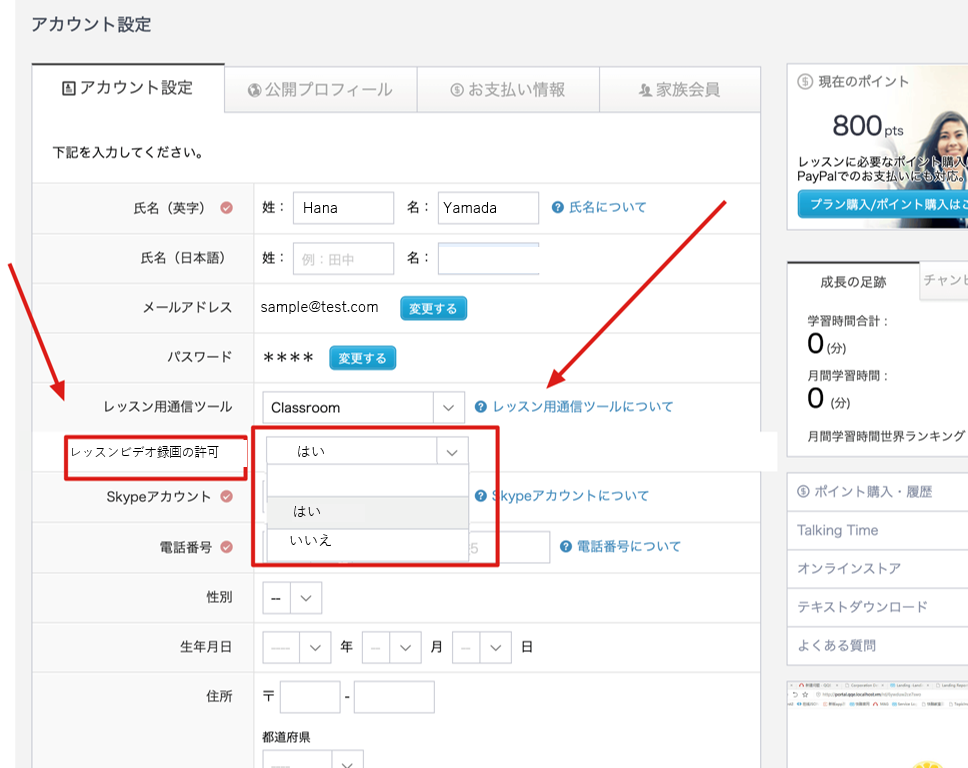The image size is (968, 768).
Task: Select the アカウント設定 tab
Action: pyautogui.click(x=127, y=88)
